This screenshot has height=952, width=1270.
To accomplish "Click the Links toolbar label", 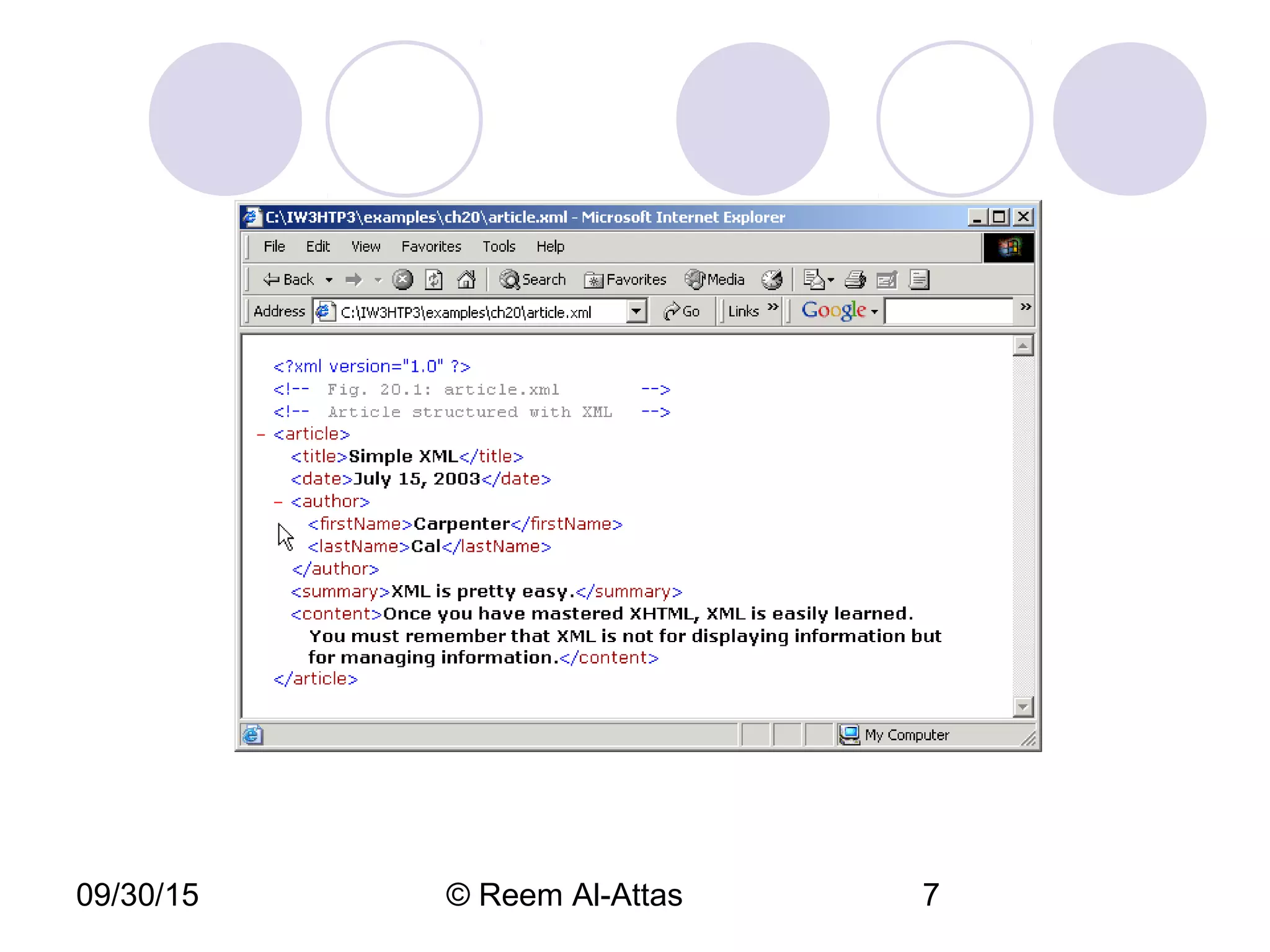I will point(743,311).
